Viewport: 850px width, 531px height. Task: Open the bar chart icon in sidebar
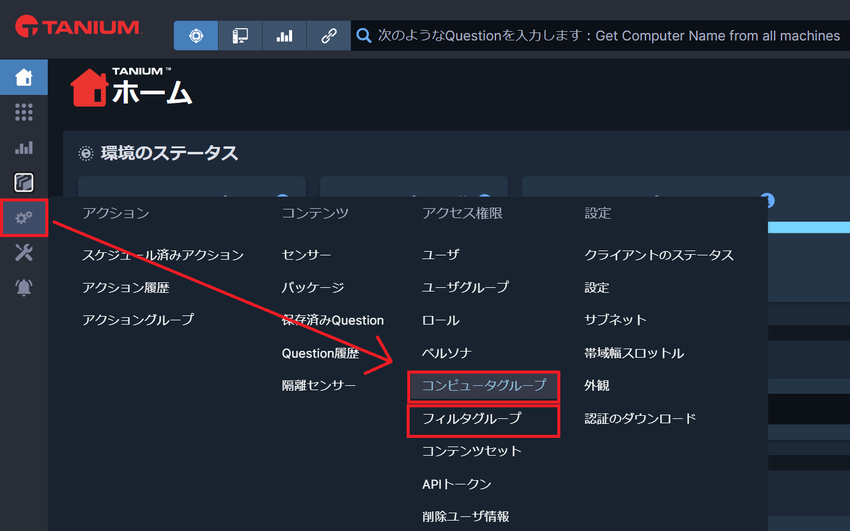24,147
